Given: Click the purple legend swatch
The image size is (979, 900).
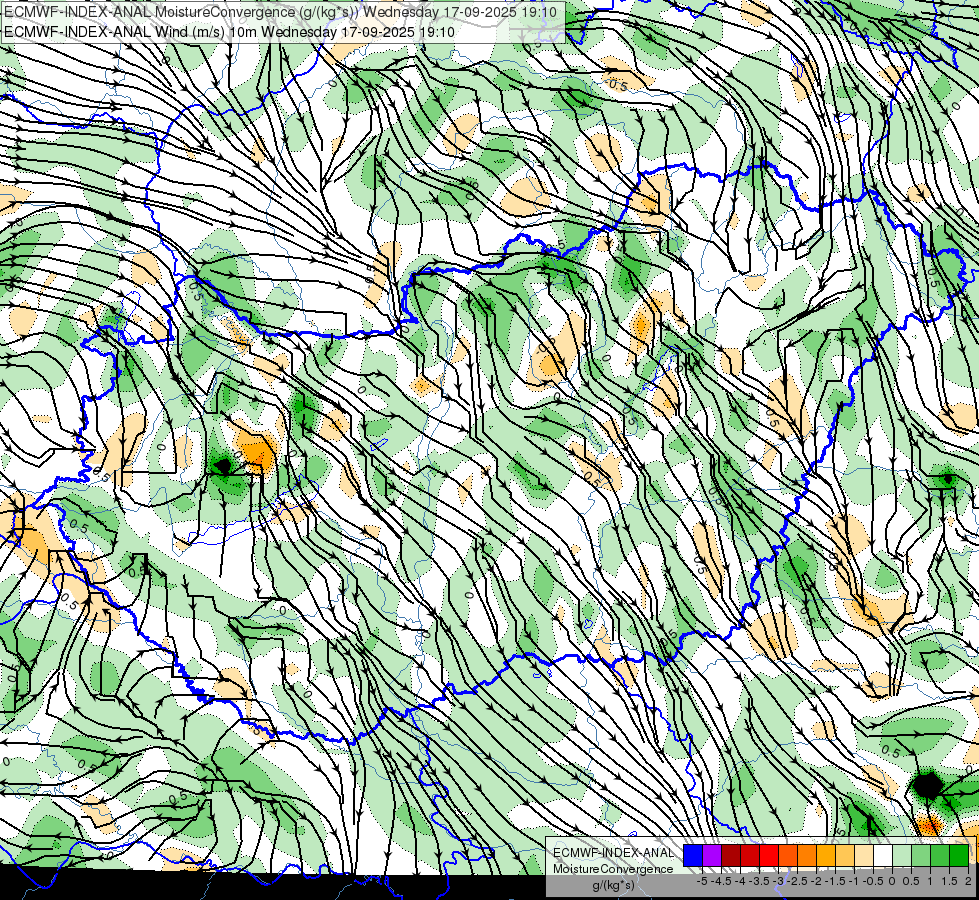Looking at the screenshot, I should 712,855.
